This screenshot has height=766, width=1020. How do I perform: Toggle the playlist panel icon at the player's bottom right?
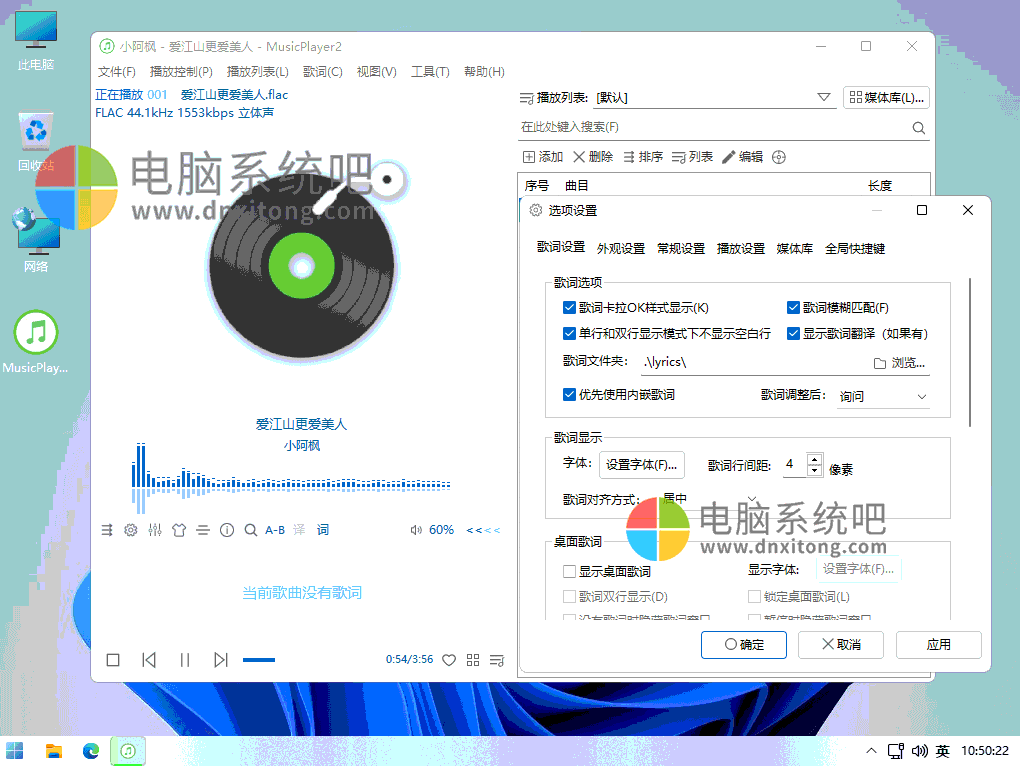click(x=497, y=660)
